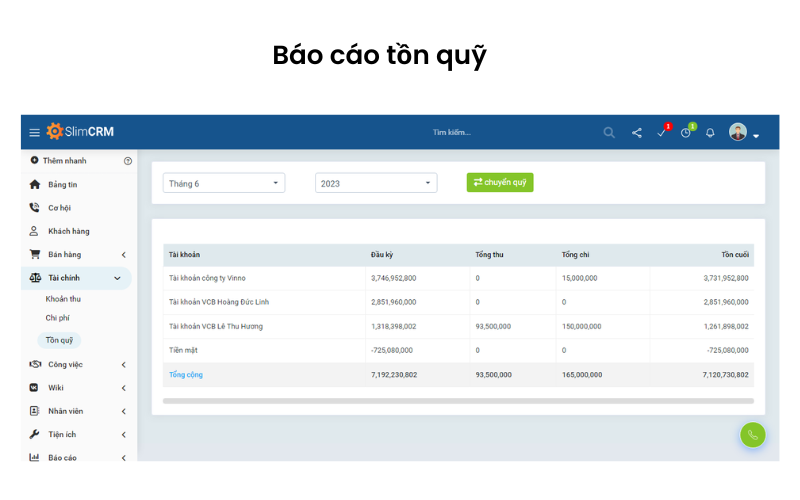The width and height of the screenshot is (800, 500).
Task: Collapse the Tài chính submenu chevron
Action: pyautogui.click(x=117, y=278)
